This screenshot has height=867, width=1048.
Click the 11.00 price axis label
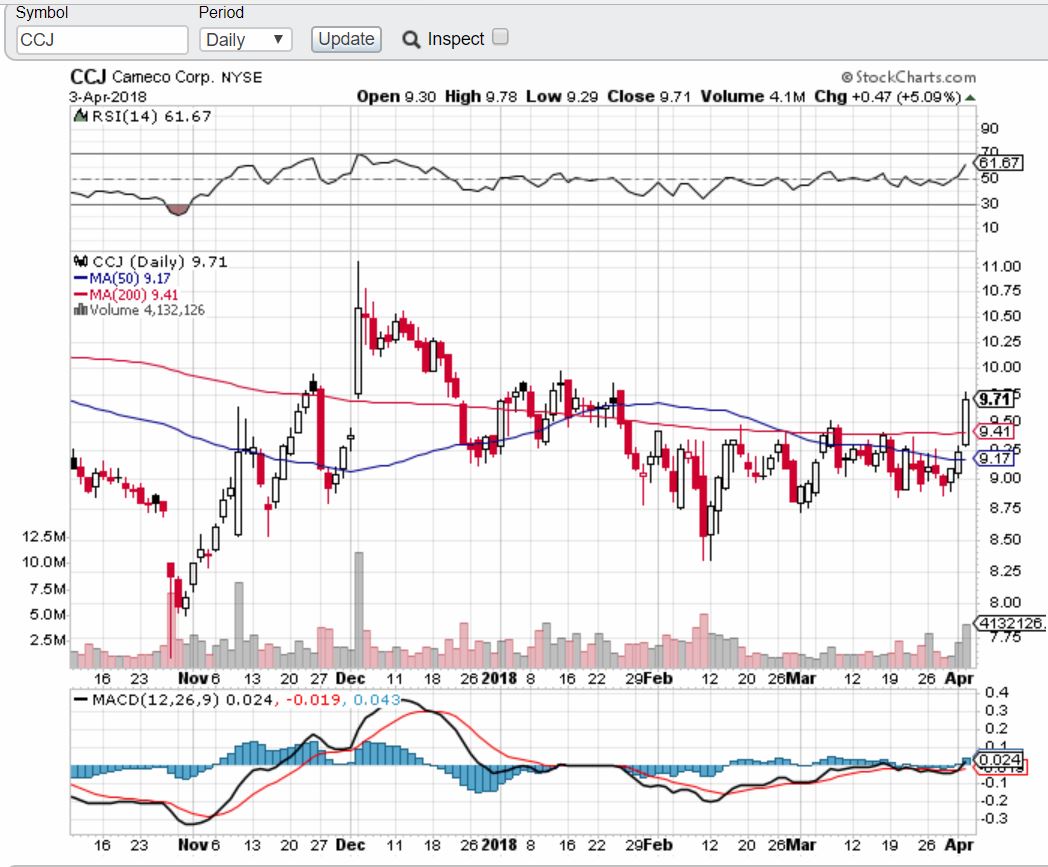pyautogui.click(x=1001, y=267)
